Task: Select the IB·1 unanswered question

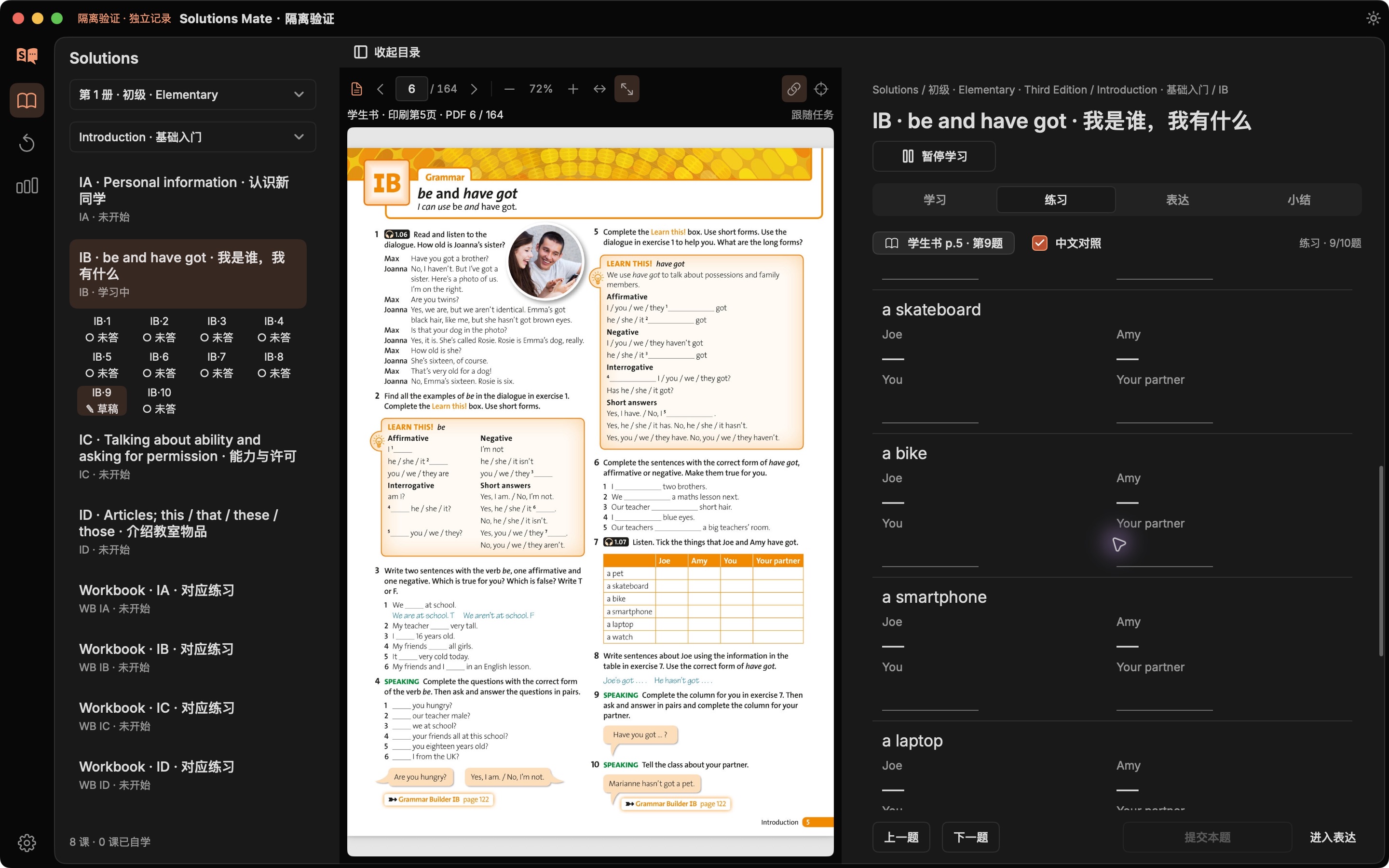Action: 102,329
